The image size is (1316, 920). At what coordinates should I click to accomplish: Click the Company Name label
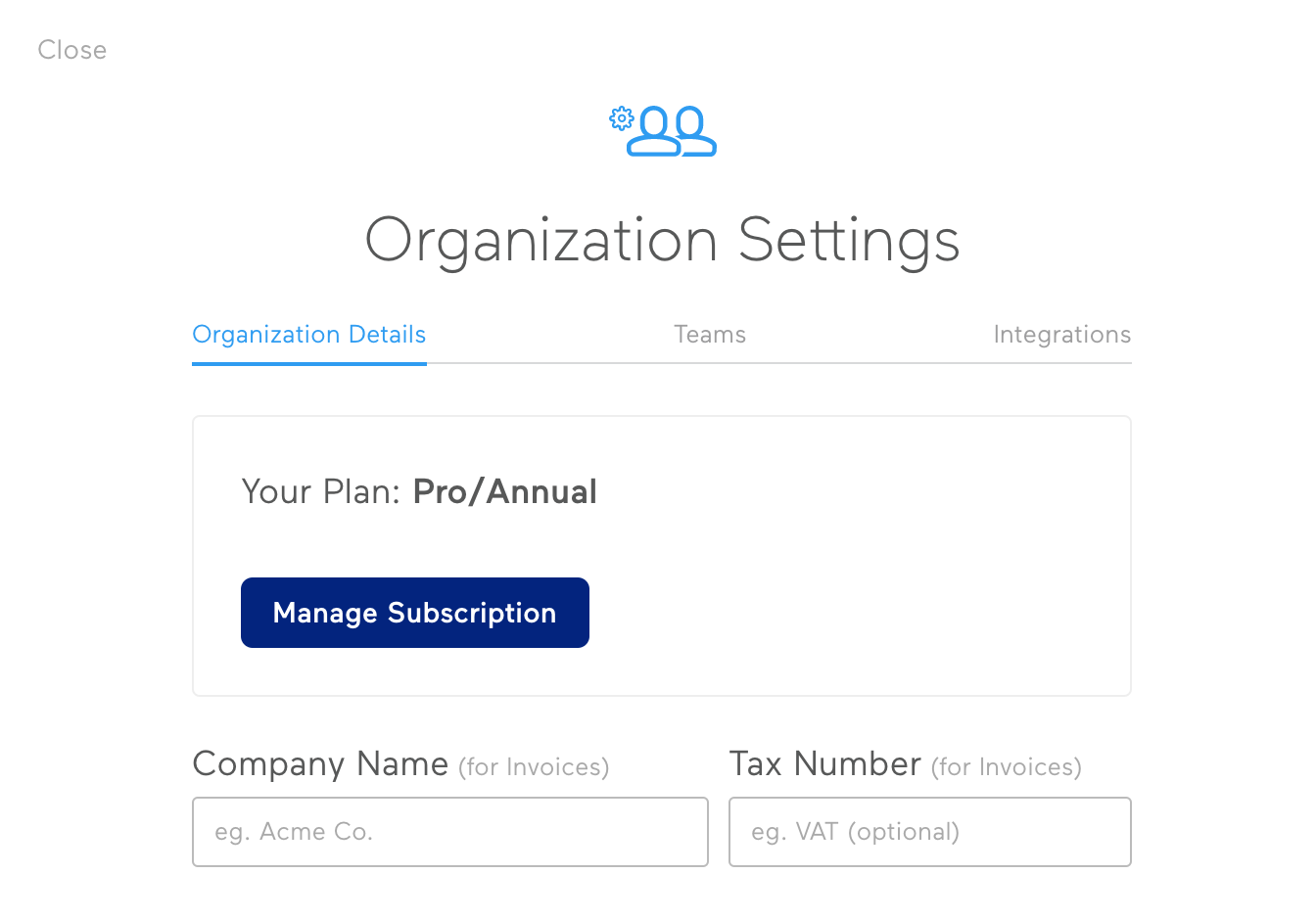[x=320, y=763]
